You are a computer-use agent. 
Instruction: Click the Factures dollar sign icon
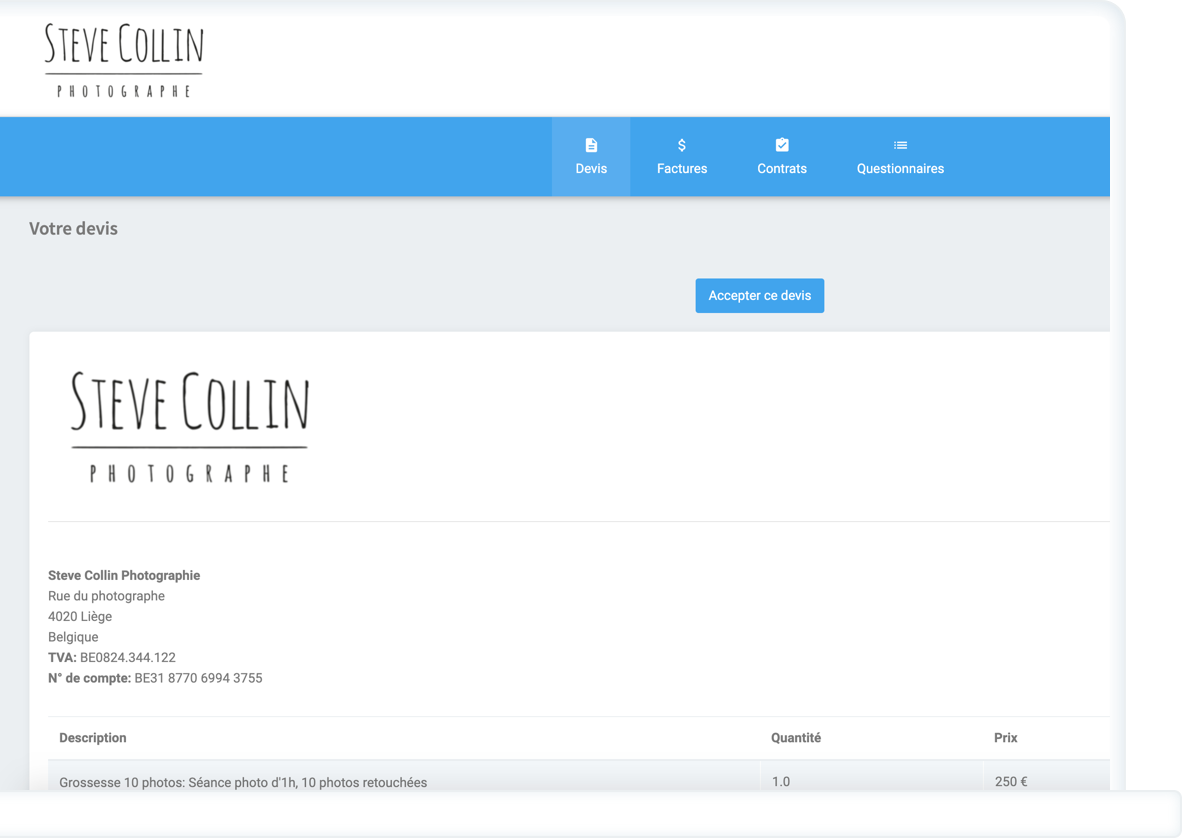(682, 146)
